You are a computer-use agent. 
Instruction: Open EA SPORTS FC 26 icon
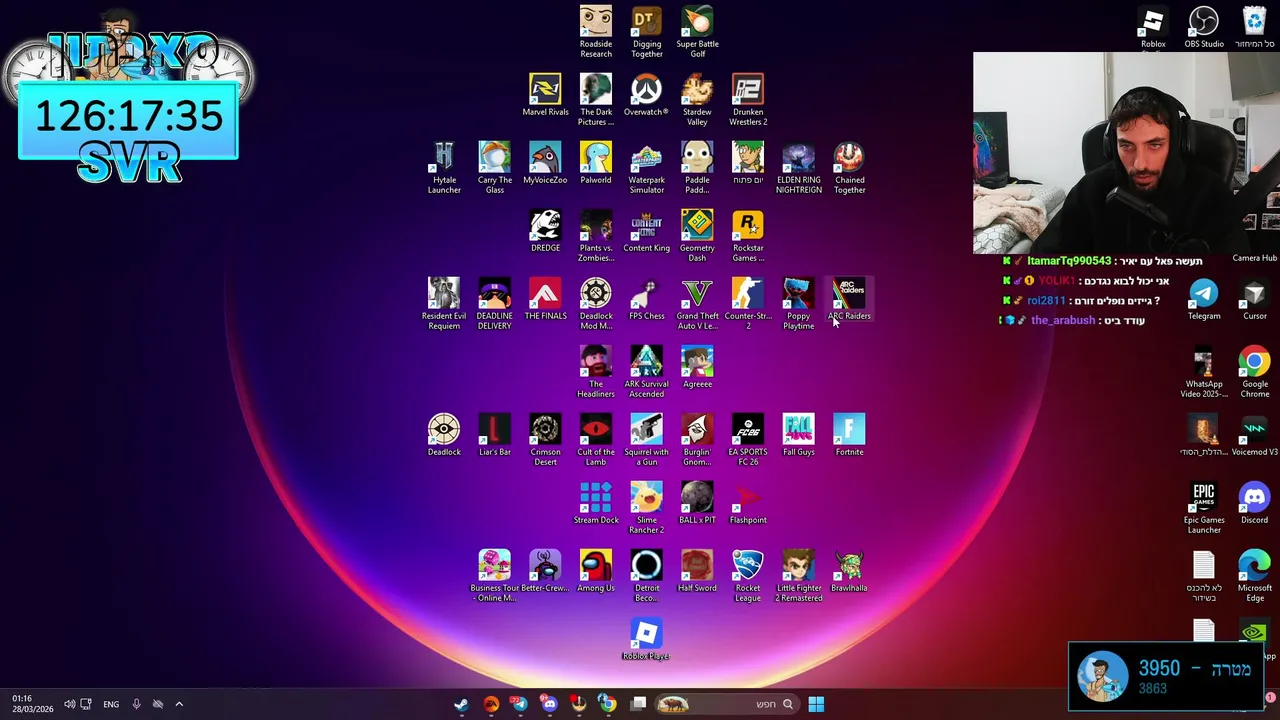pos(748,440)
